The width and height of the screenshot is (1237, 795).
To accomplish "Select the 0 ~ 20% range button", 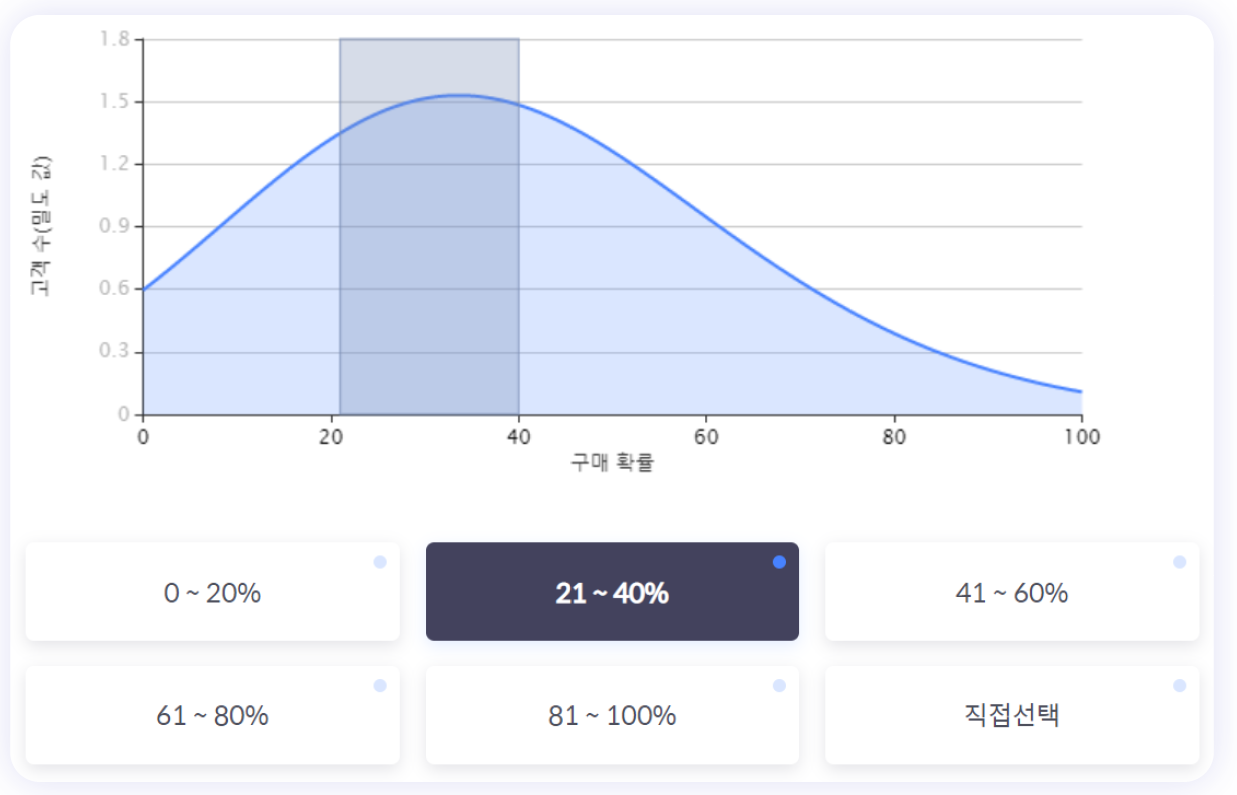I will (212, 593).
